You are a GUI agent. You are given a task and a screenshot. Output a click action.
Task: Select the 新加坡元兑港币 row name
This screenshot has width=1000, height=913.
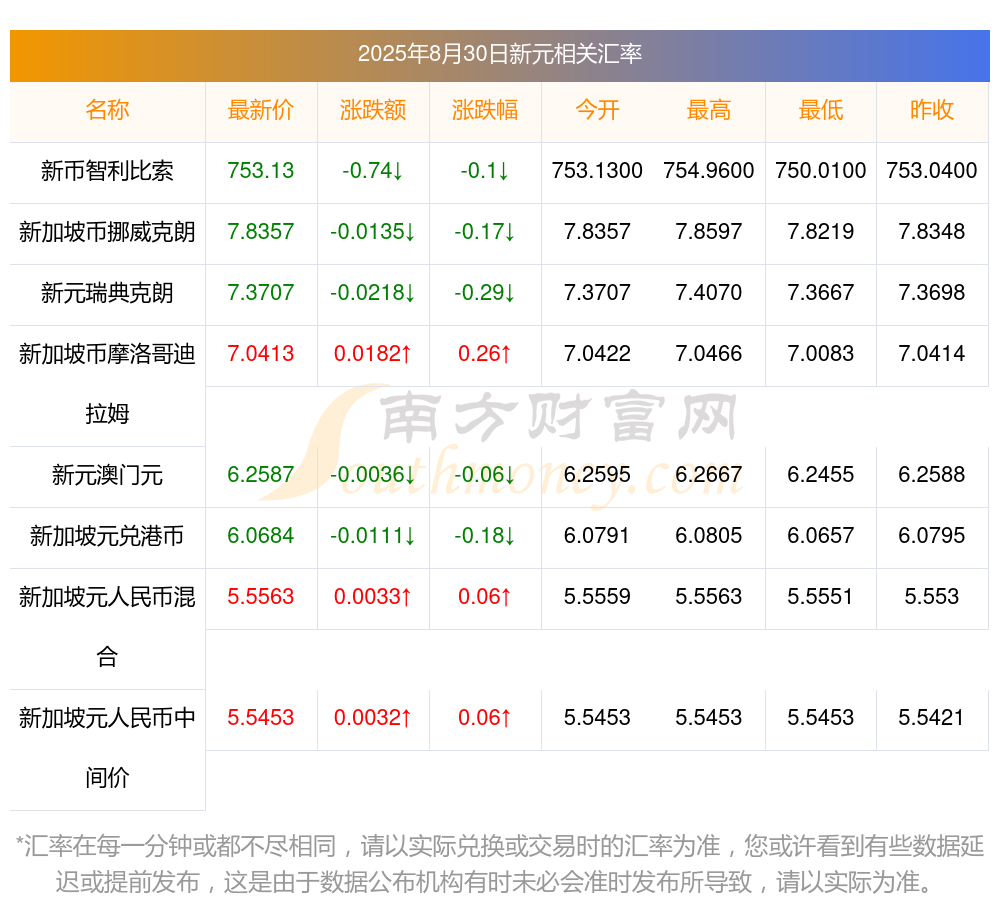pyautogui.click(x=107, y=536)
